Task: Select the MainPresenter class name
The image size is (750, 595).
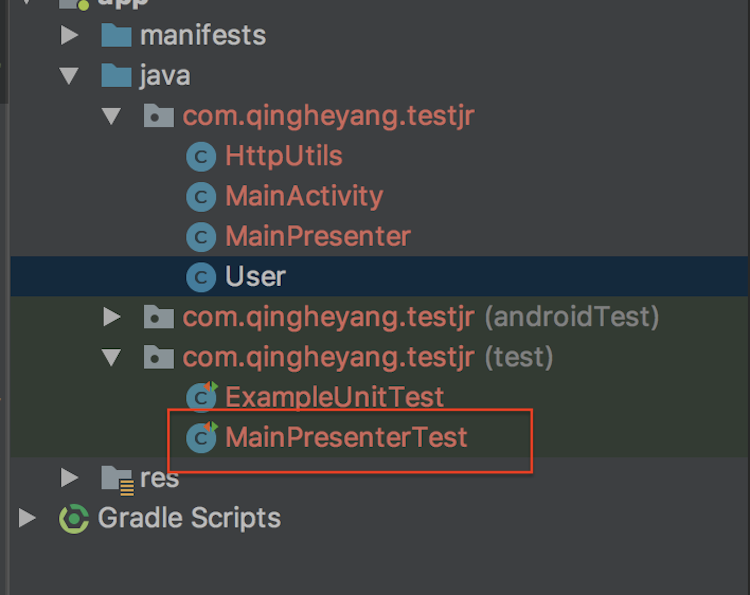Action: pyautogui.click(x=318, y=237)
